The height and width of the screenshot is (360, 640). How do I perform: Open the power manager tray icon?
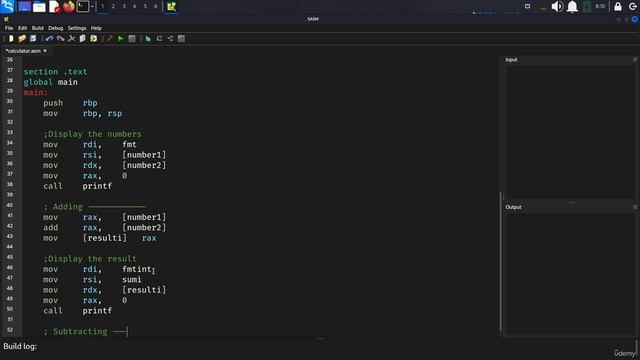point(587,6)
